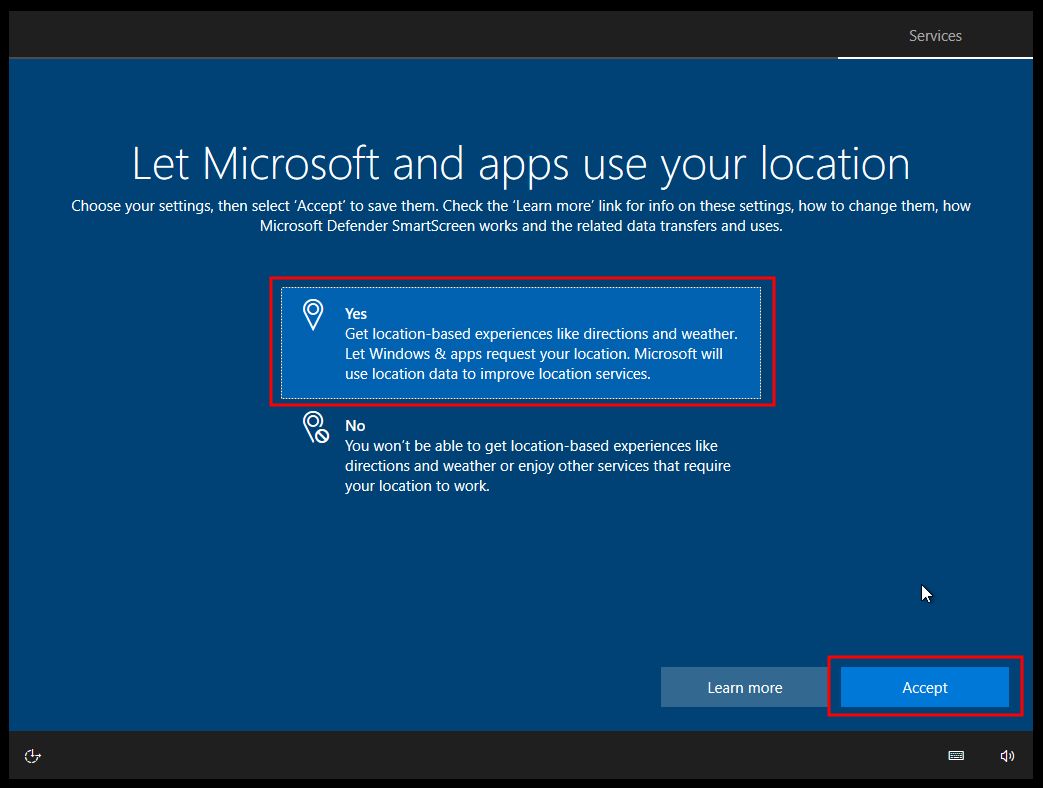Click the instruction text starting 'Choose your settings'
The height and width of the screenshot is (788, 1043).
pos(521,216)
